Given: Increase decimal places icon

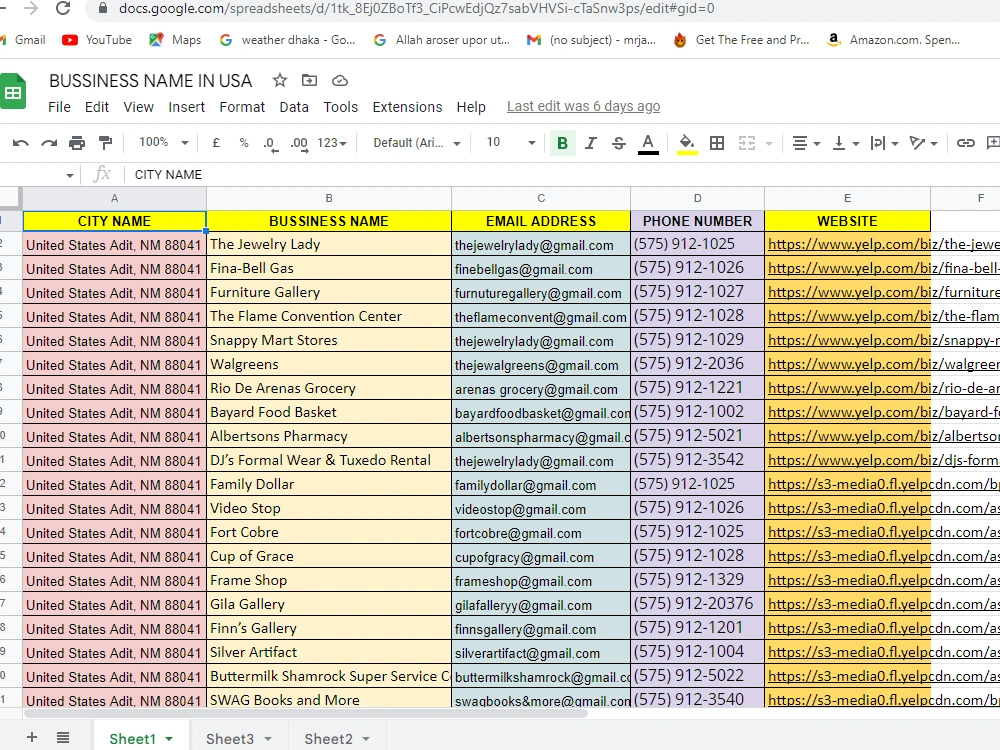Looking at the screenshot, I should (299, 144).
